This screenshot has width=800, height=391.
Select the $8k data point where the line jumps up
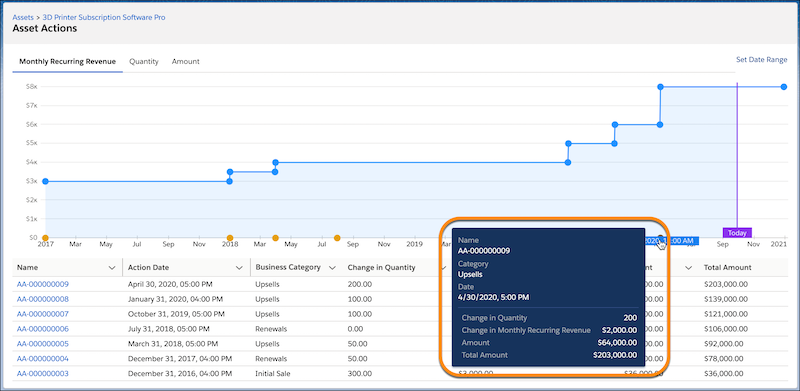(x=660, y=87)
